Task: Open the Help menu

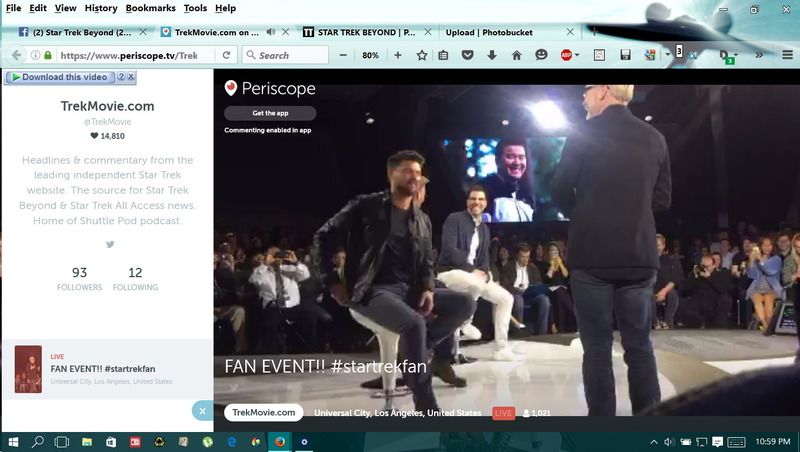Action: pos(225,8)
